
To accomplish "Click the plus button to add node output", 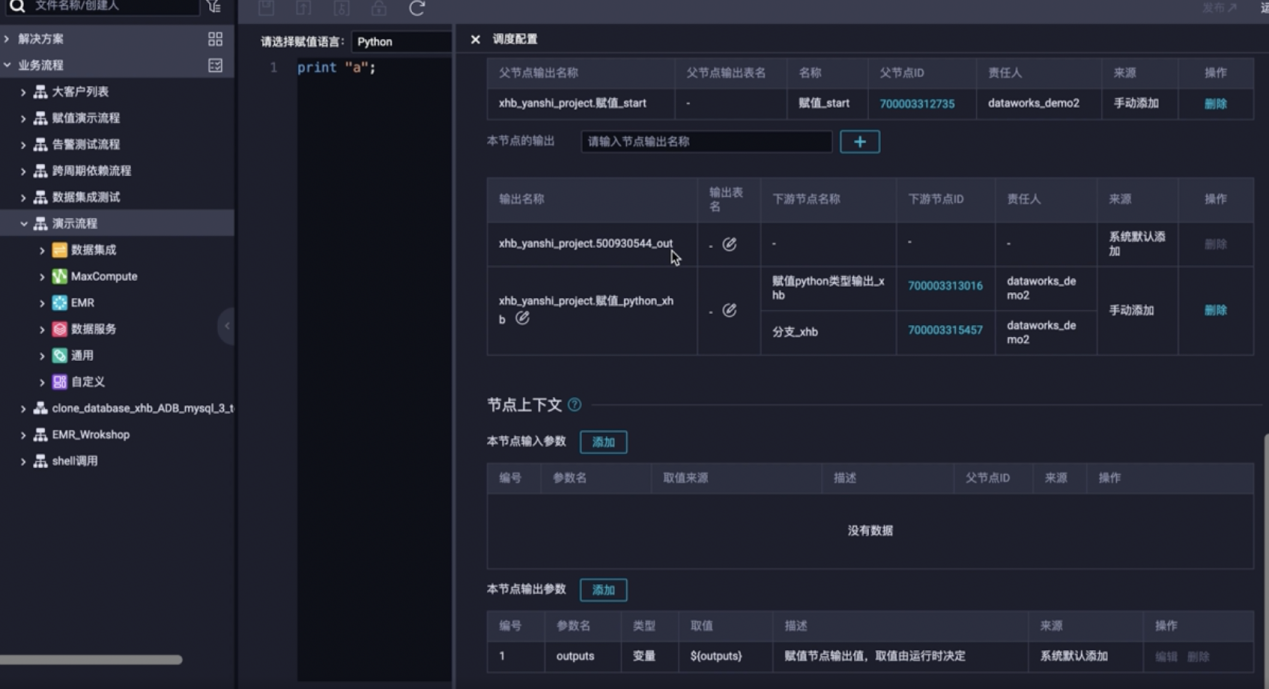I will coord(859,142).
